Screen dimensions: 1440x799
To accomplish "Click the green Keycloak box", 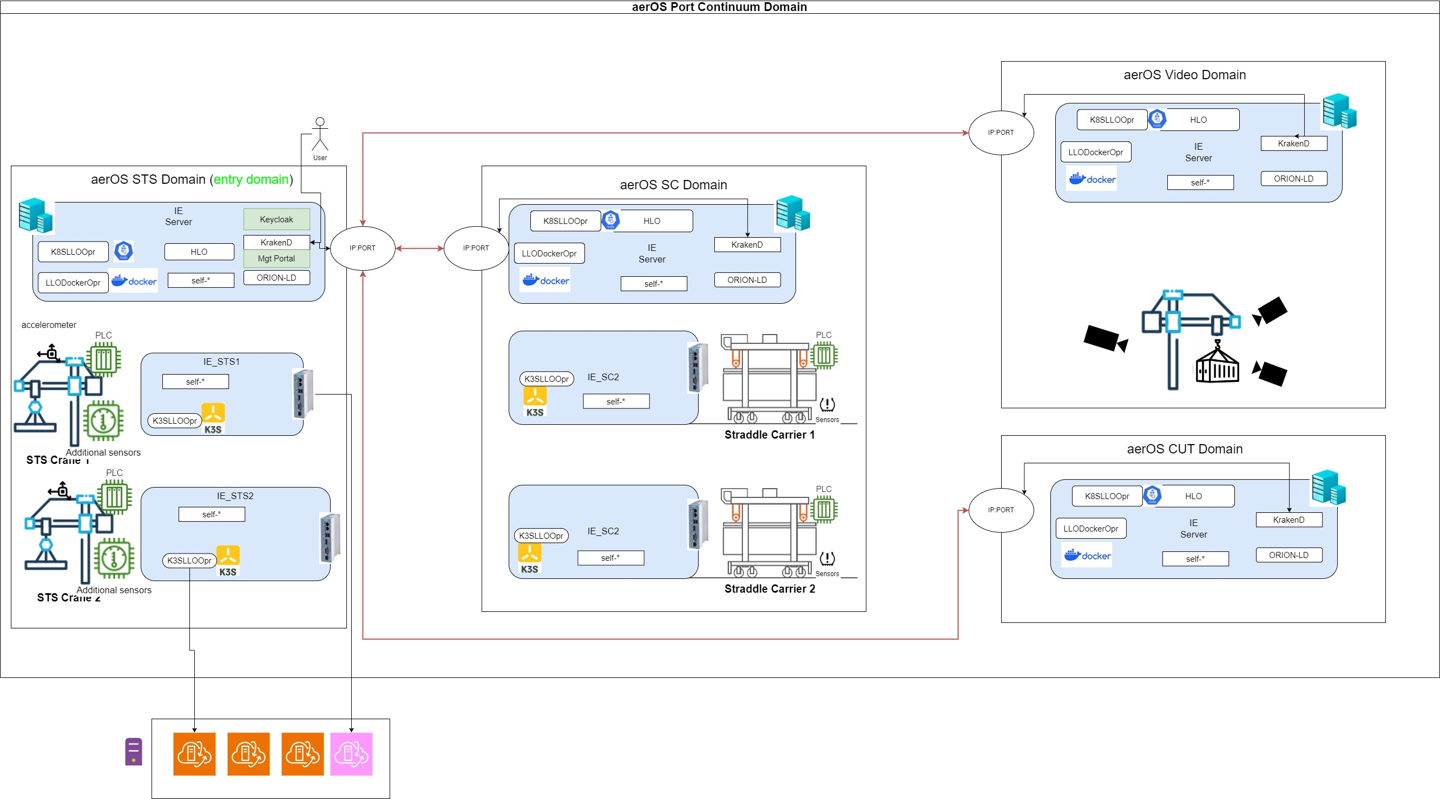I will point(276,219).
